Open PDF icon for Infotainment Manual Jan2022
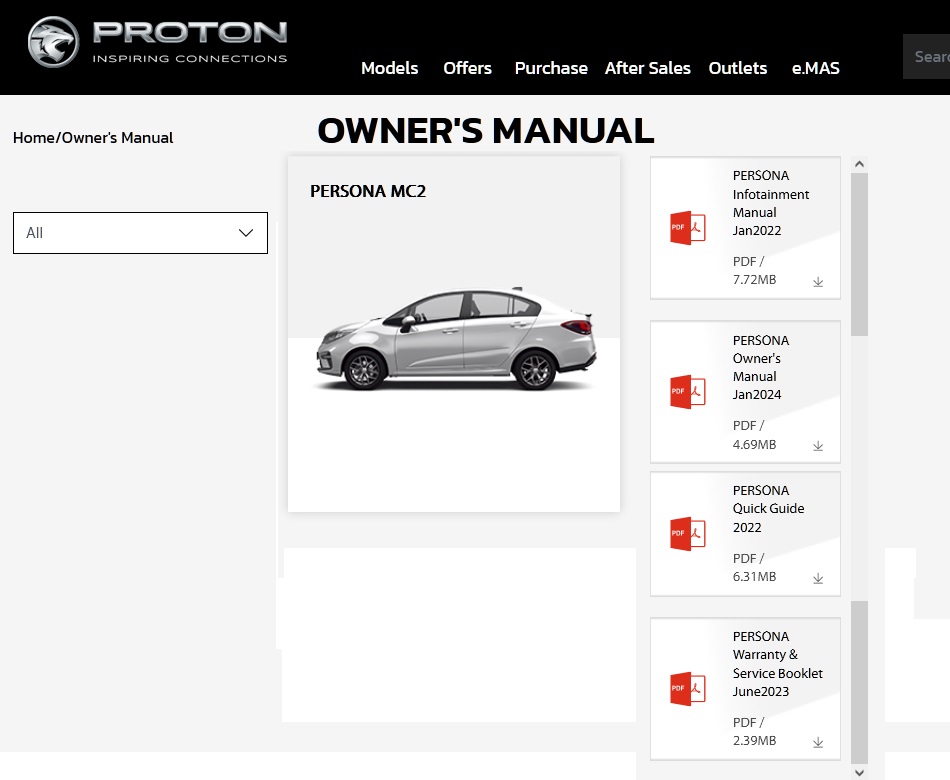950x780 pixels. pyautogui.click(x=688, y=228)
